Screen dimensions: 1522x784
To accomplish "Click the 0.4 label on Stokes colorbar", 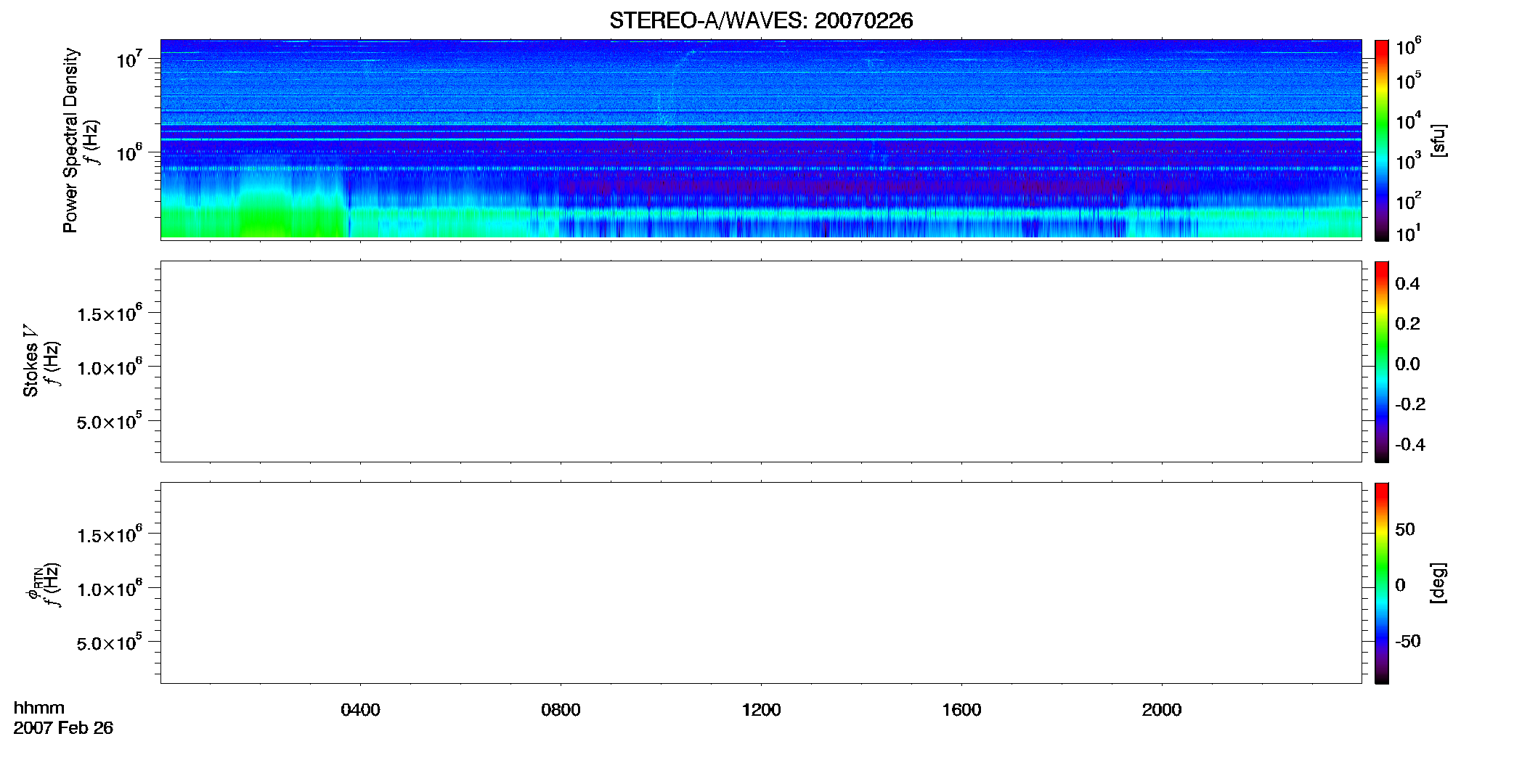I will 1407,284.
